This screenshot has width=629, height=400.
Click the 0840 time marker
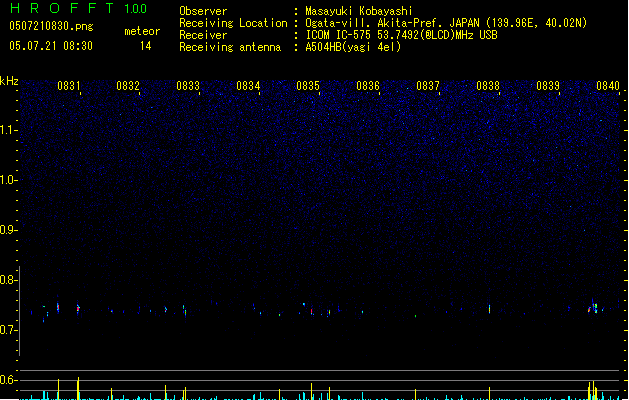[608, 86]
